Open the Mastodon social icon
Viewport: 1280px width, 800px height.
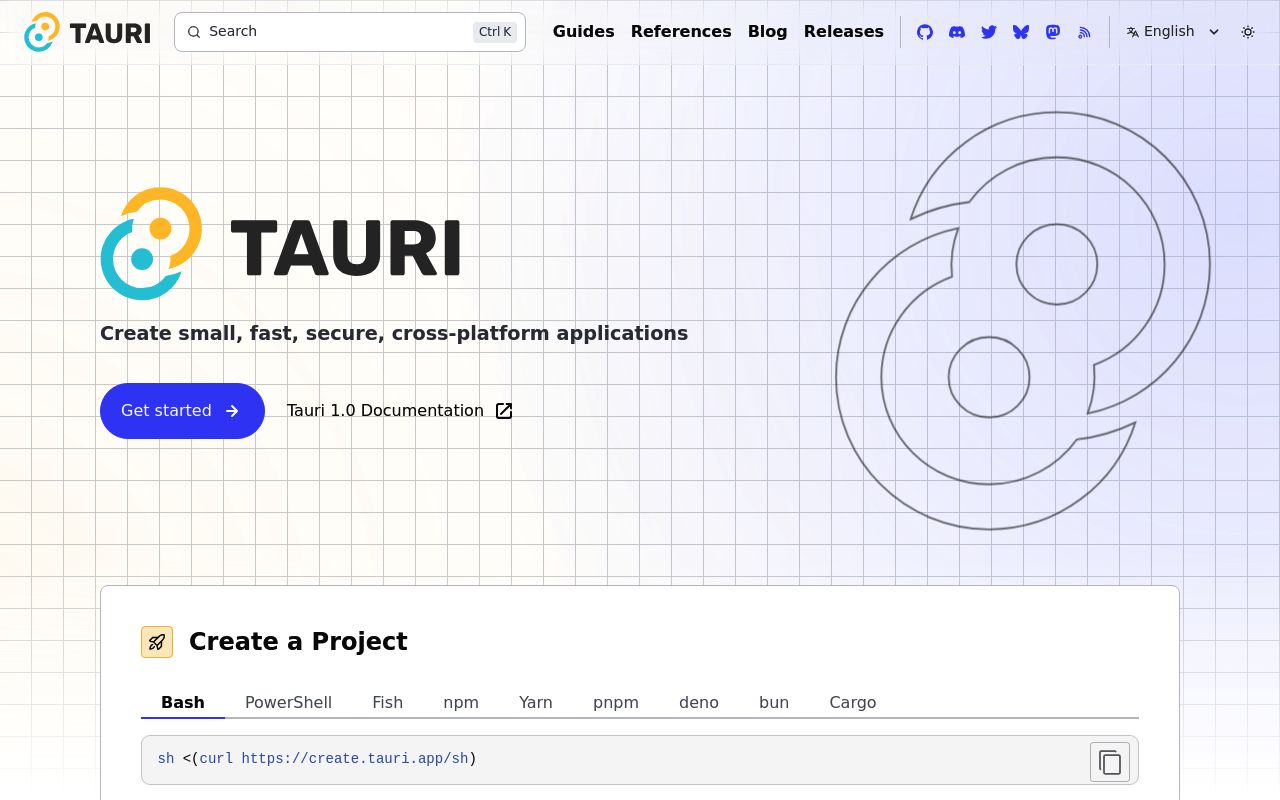1052,32
